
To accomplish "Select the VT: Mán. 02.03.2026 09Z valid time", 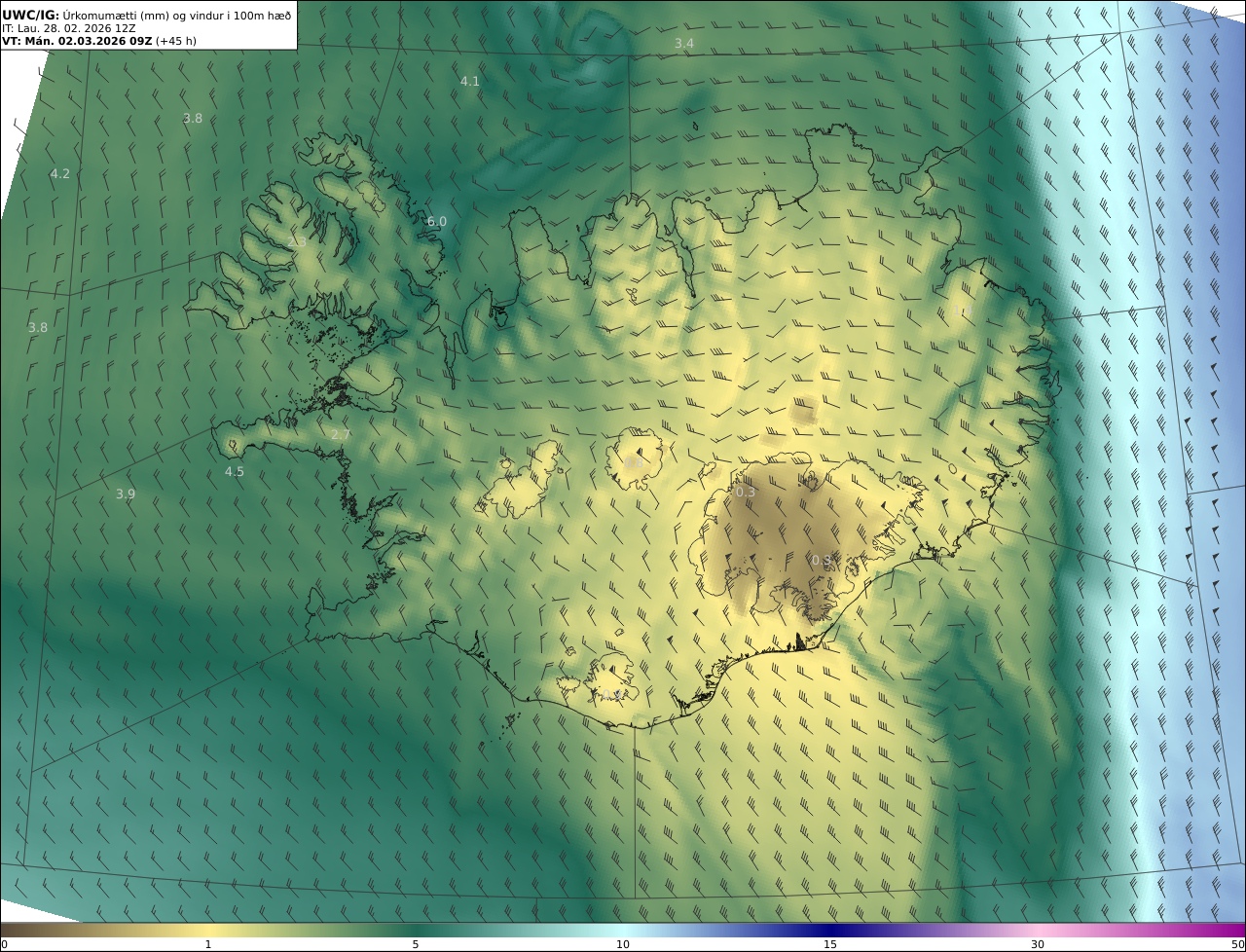I will pyautogui.click(x=77, y=41).
